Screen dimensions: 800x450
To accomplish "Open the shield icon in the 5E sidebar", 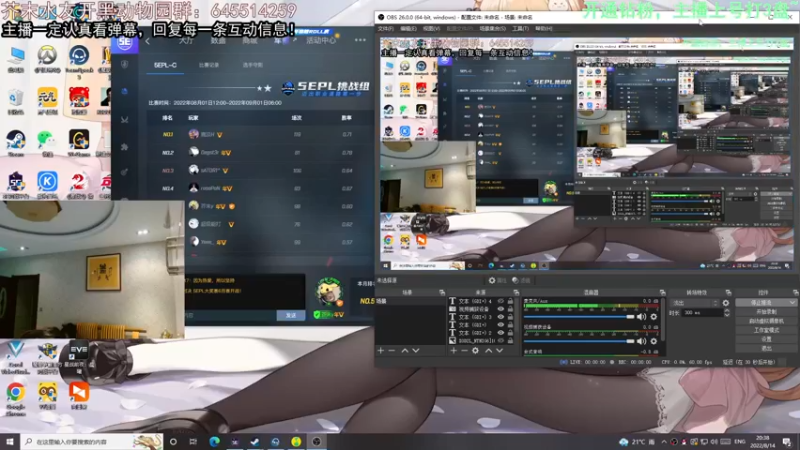I will (x=124, y=64).
